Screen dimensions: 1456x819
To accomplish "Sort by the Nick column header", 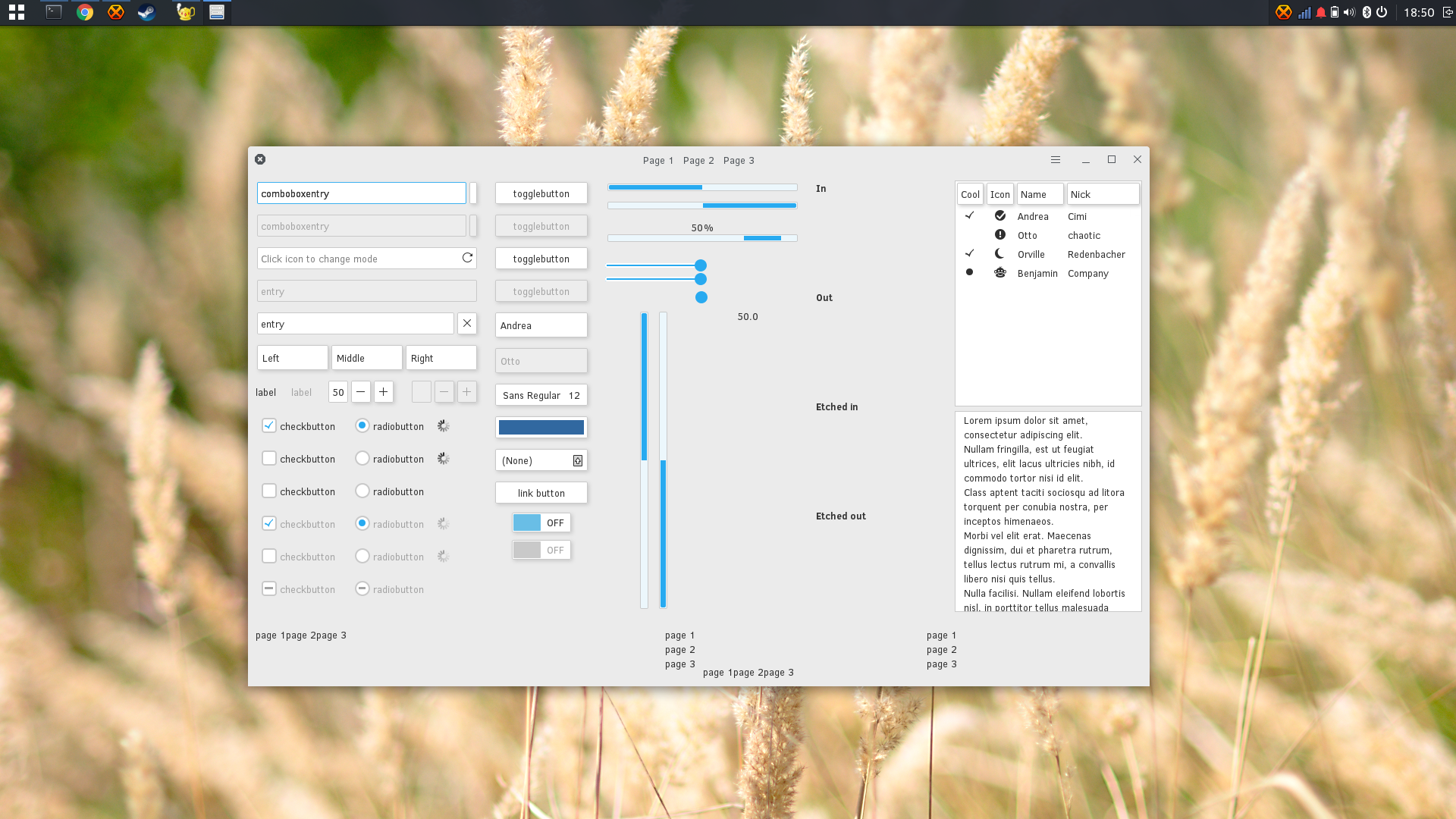I will [x=1103, y=194].
